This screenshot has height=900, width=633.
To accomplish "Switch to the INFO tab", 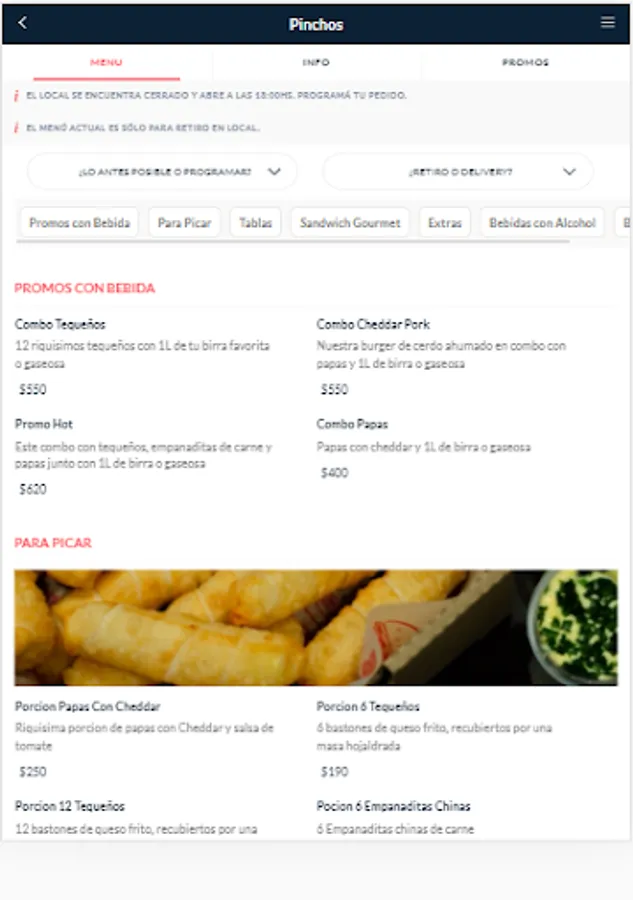I will tap(316, 62).
